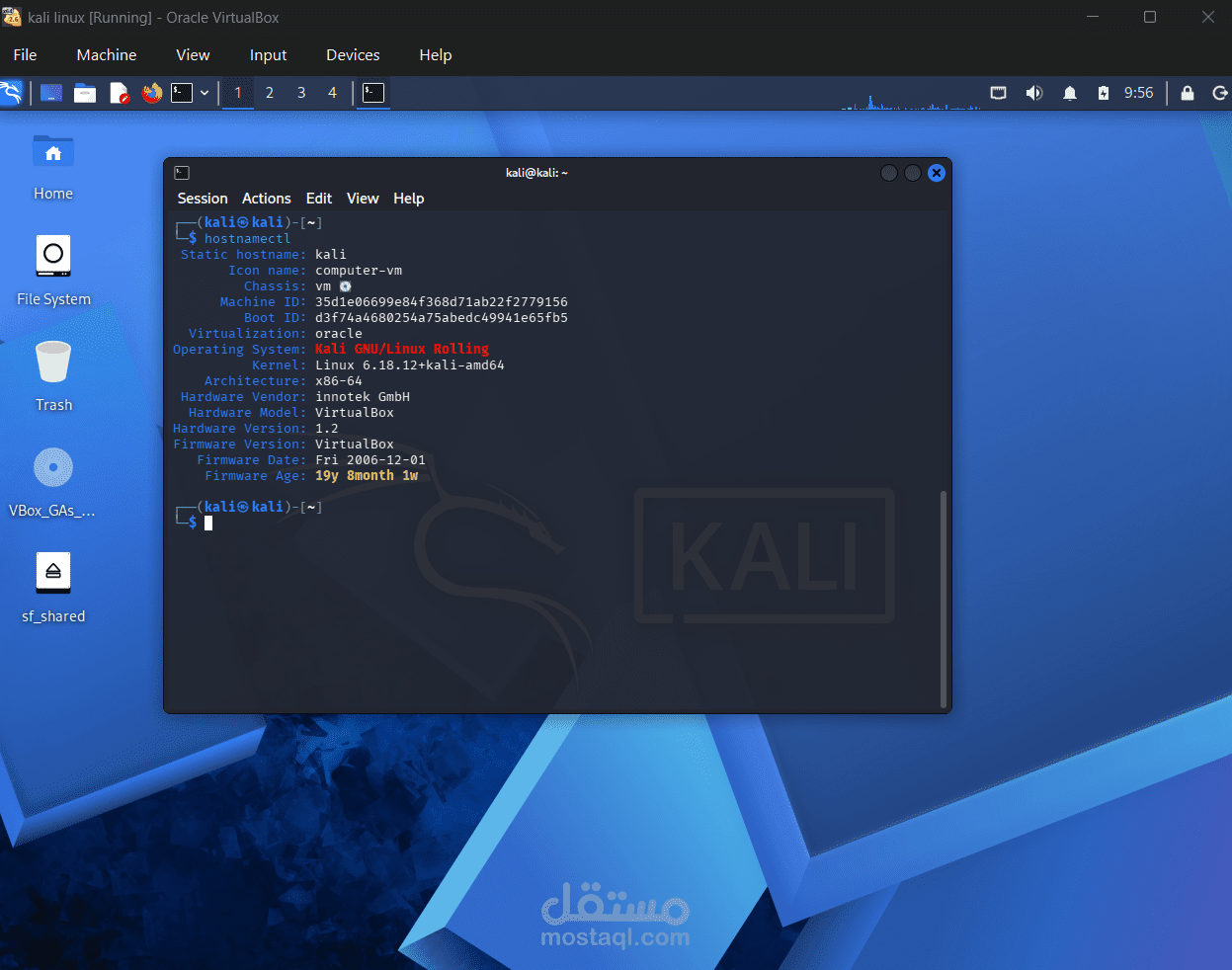The width and height of the screenshot is (1232, 970).
Task: Click the 9:56 panel clock
Action: (1138, 93)
